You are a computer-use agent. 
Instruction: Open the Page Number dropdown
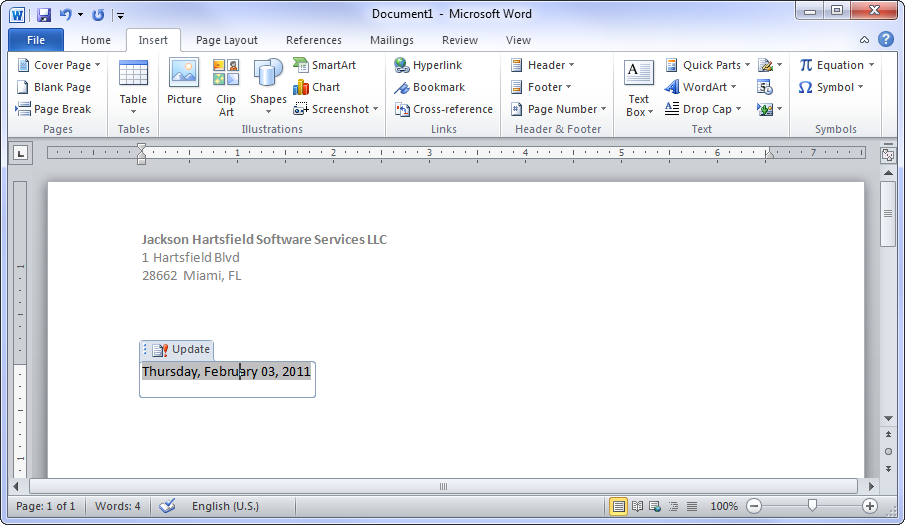point(558,109)
